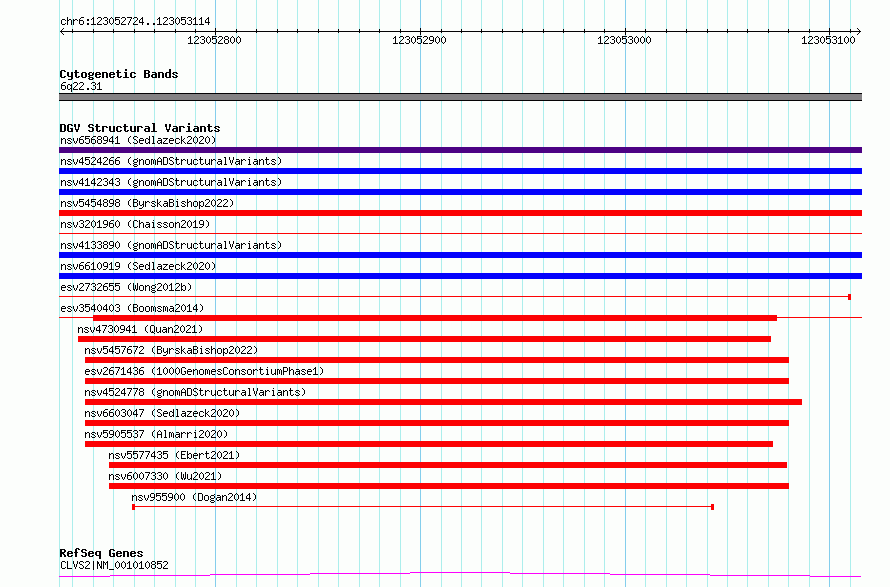Click the red bar under nsv5454898

coord(460,213)
